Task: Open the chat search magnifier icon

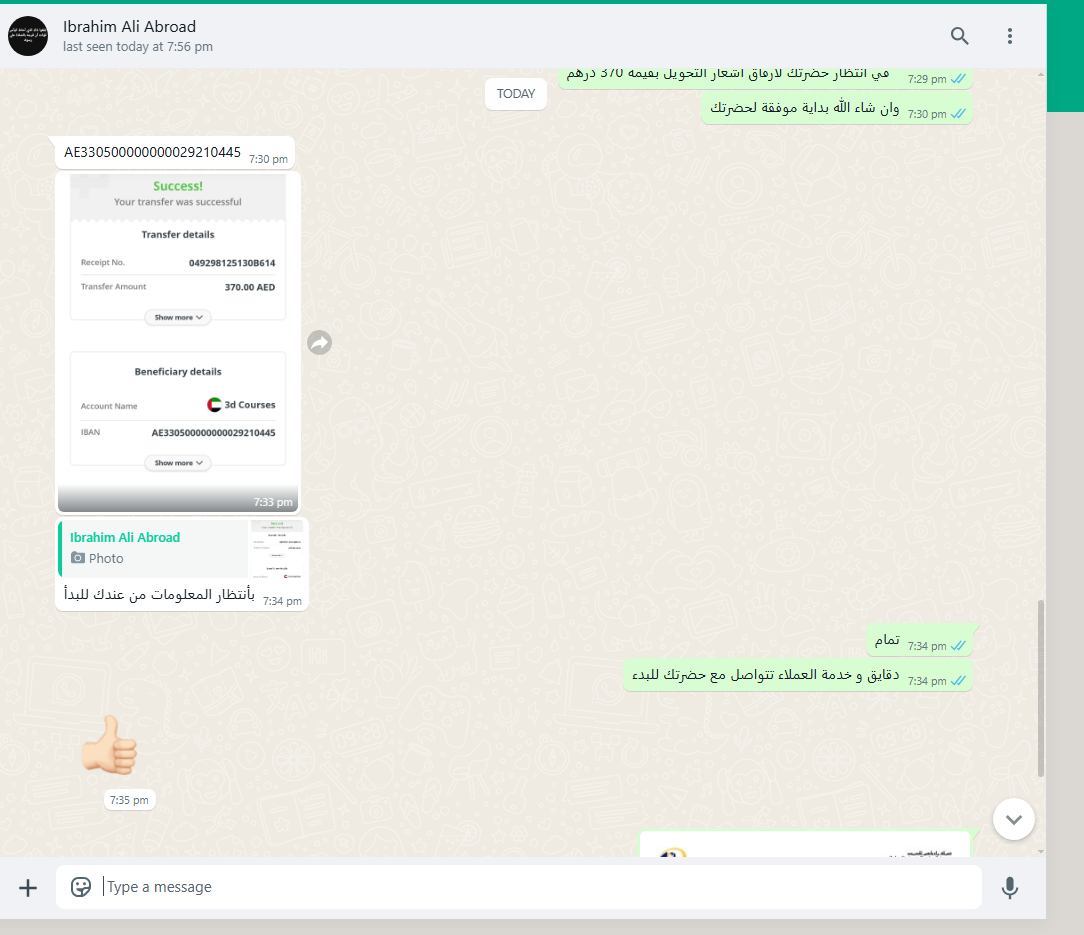Action: coord(959,36)
